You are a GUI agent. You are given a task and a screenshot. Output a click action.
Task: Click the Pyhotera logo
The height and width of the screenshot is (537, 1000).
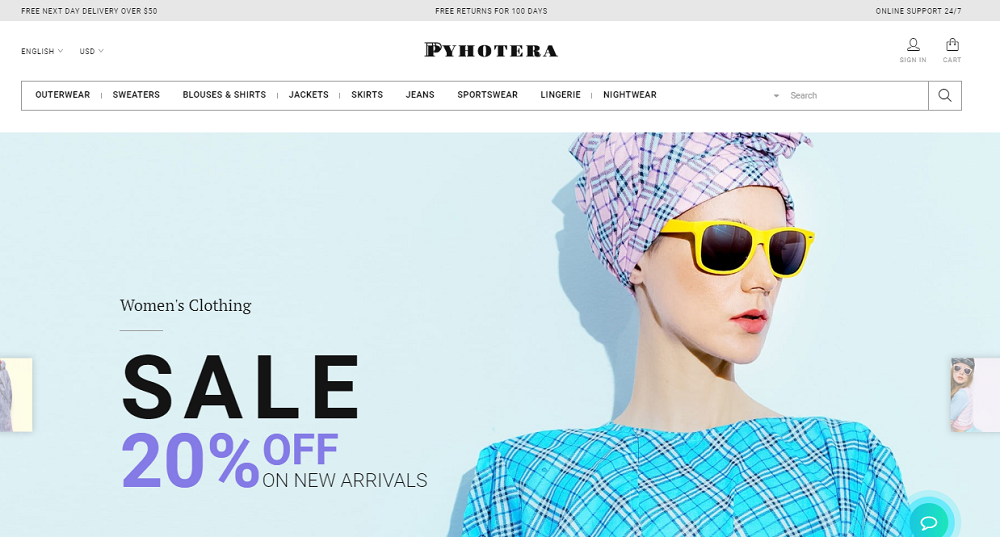click(x=491, y=50)
